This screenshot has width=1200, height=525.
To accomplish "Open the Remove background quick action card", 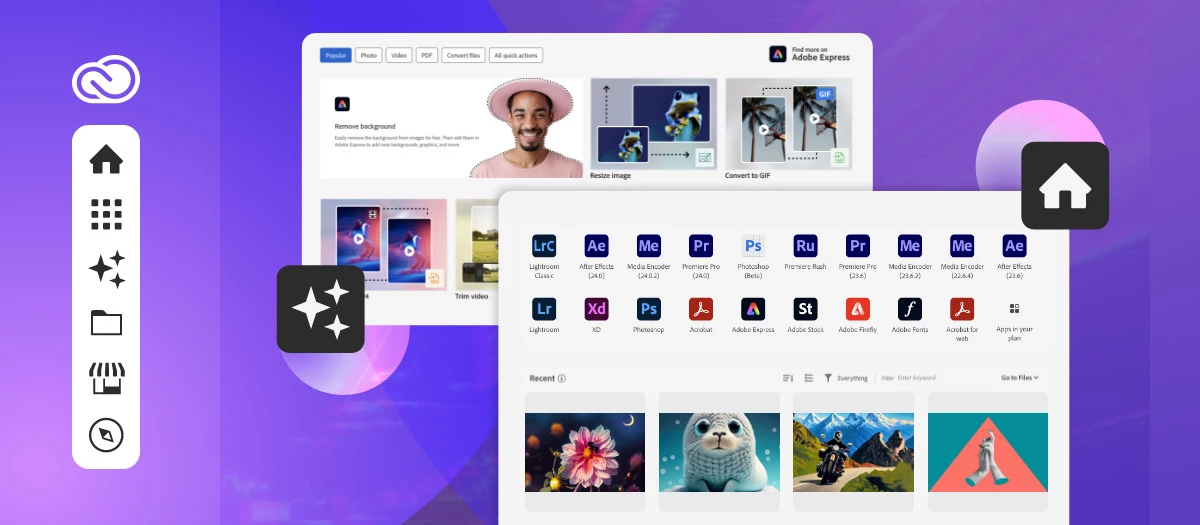I will click(451, 128).
